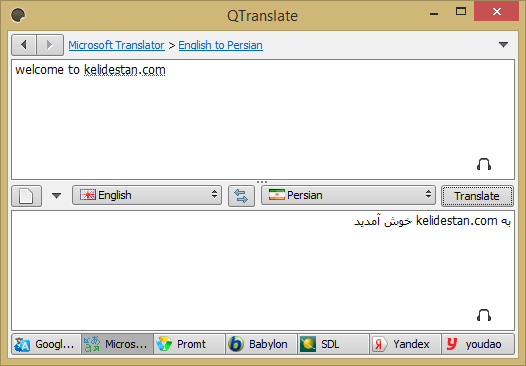Open the English to Persian link
The image size is (526, 366).
coord(220,45)
